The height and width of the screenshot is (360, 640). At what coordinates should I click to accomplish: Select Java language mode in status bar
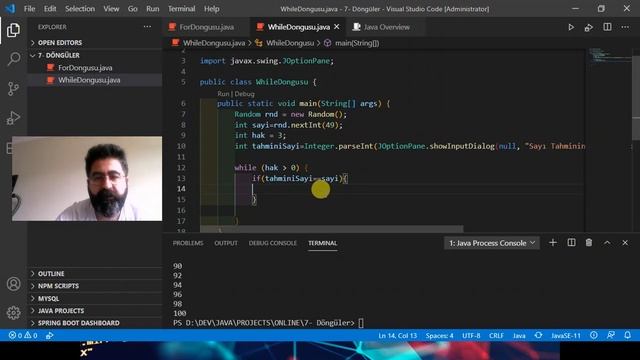point(519,336)
